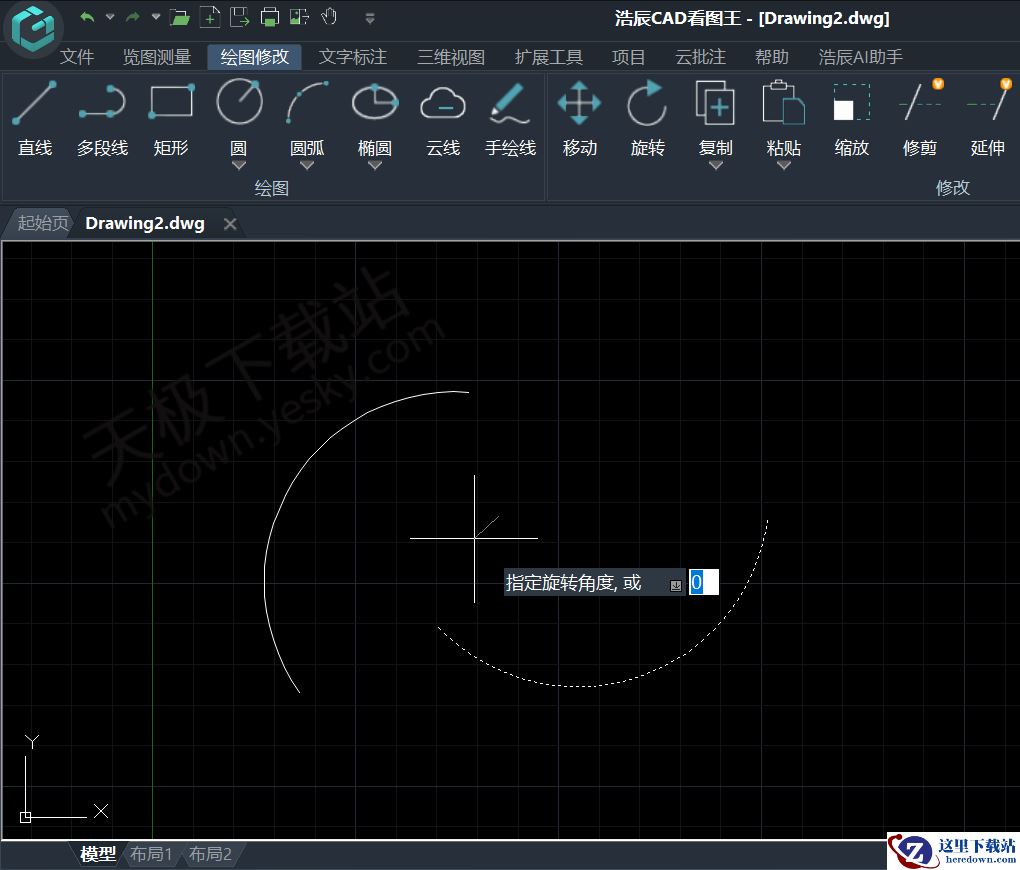Viewport: 1020px width, 870px height.
Task: Click the save-as disk icon
Action: [239, 18]
